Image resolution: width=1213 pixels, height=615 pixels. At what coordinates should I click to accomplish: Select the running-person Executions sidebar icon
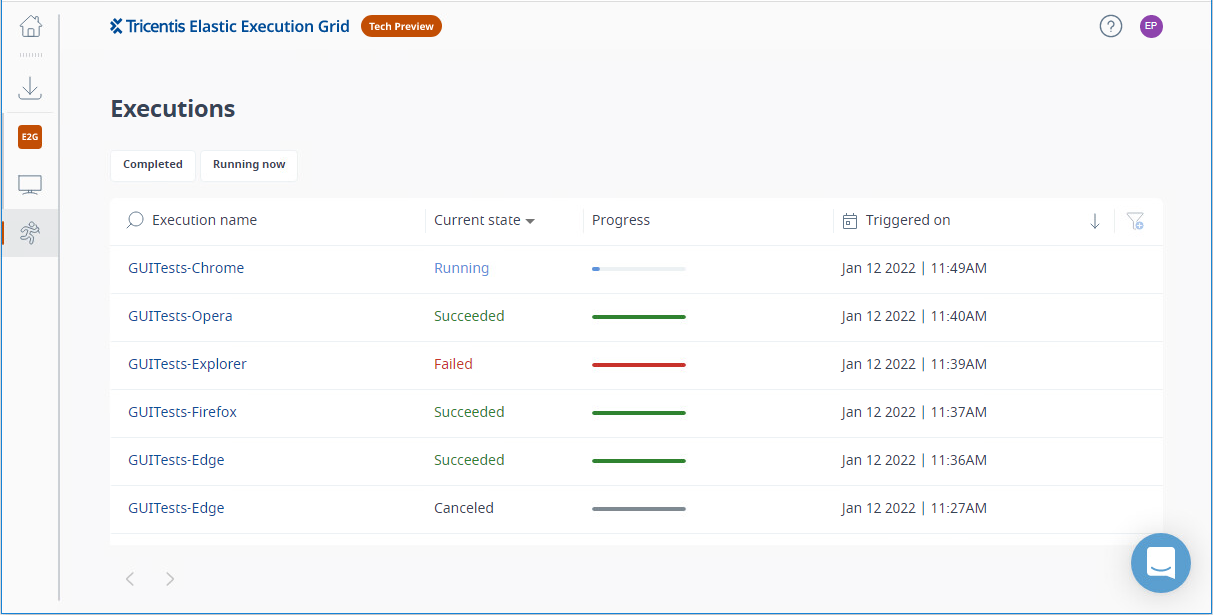click(x=30, y=233)
